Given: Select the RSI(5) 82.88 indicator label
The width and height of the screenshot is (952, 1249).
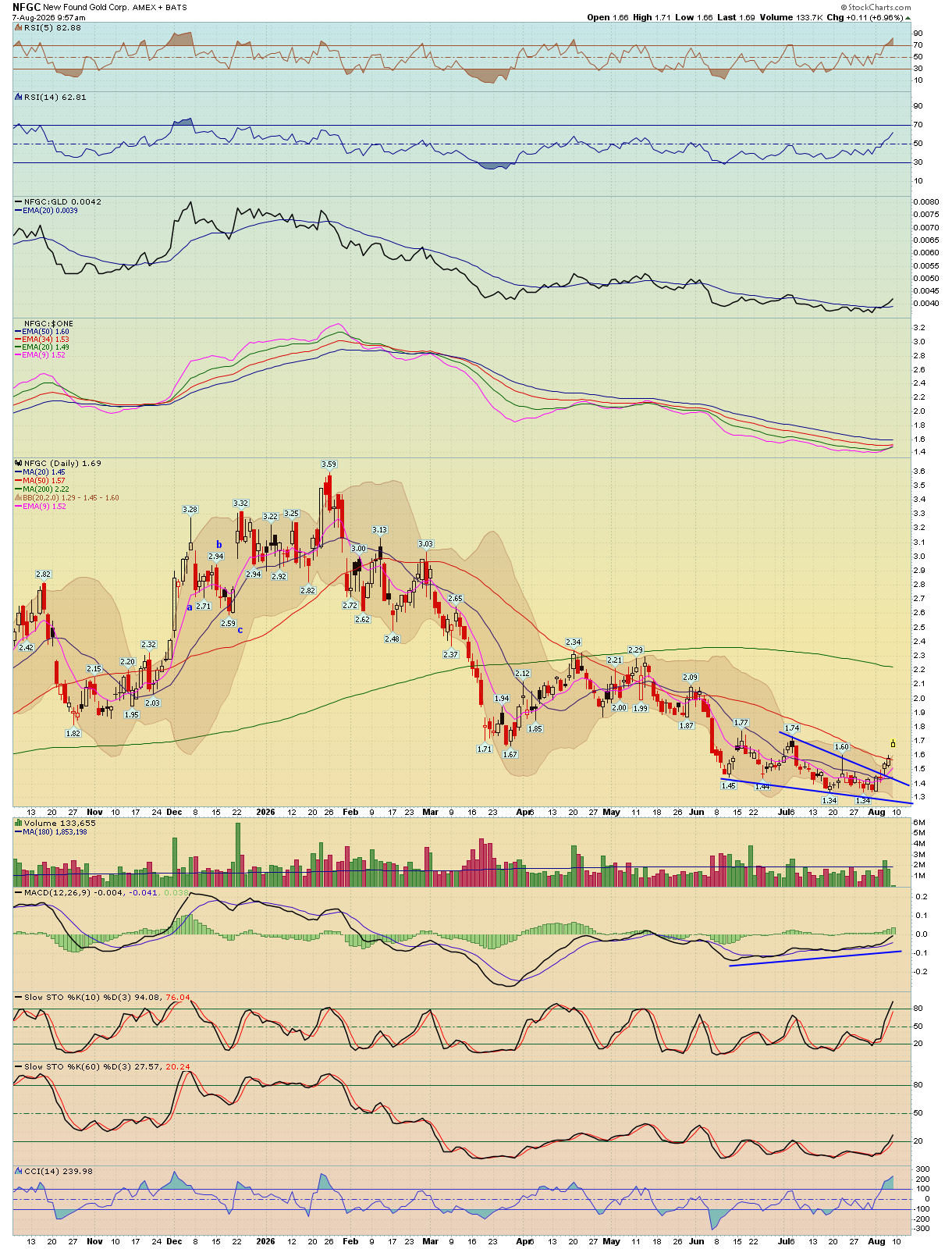Looking at the screenshot, I should click(52, 27).
